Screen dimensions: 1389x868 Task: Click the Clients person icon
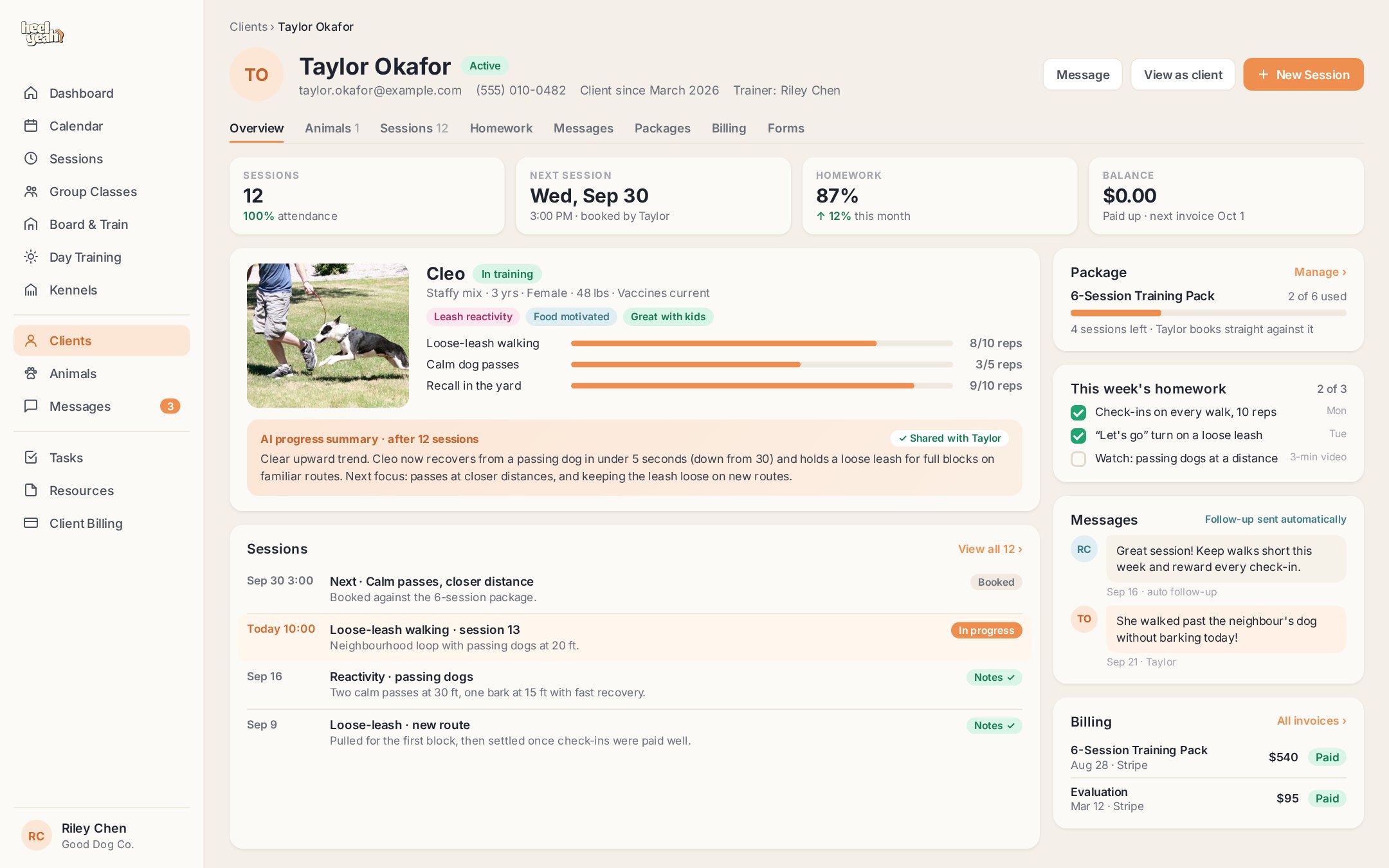click(x=31, y=341)
